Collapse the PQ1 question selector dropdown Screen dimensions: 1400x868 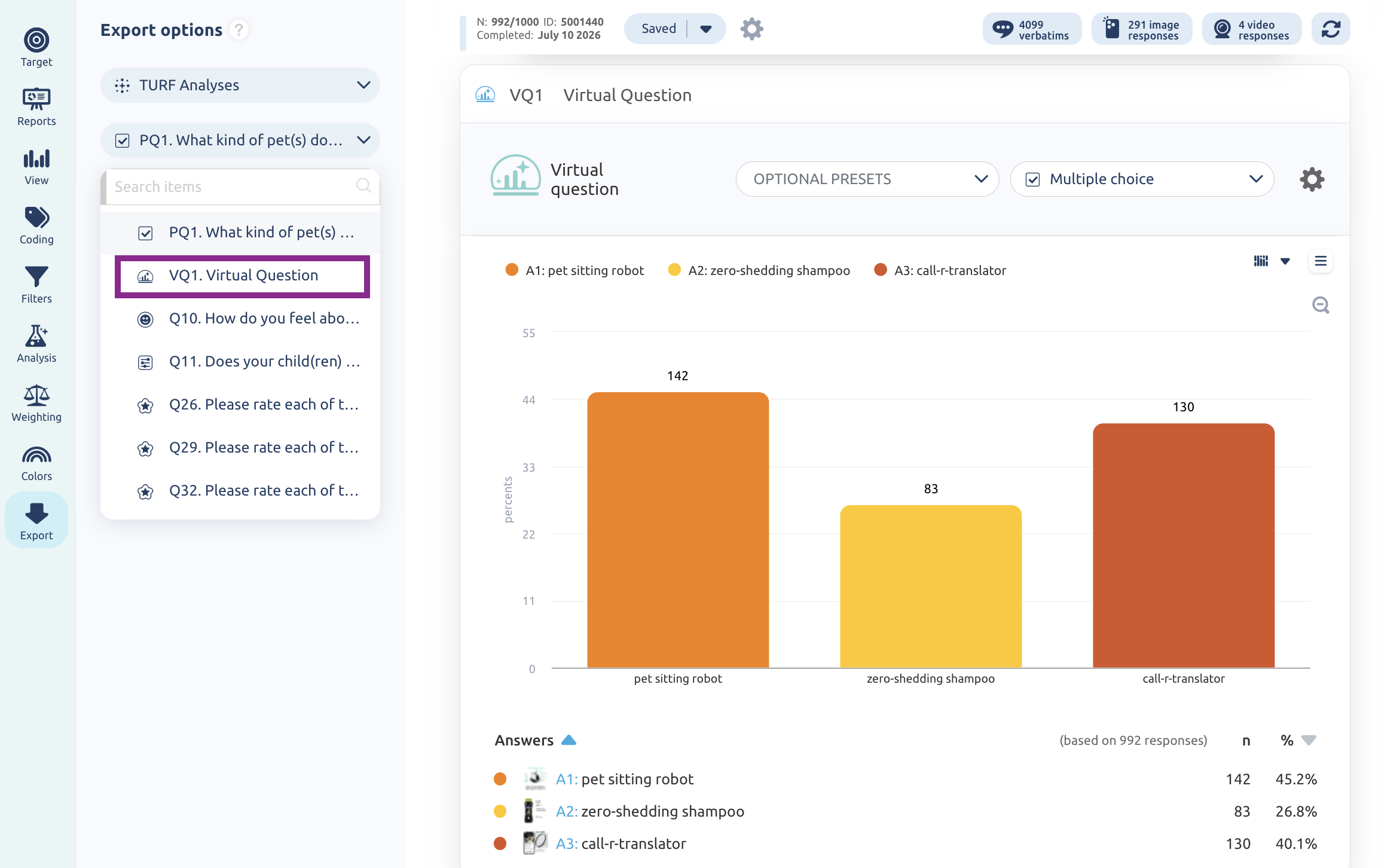[240, 140]
